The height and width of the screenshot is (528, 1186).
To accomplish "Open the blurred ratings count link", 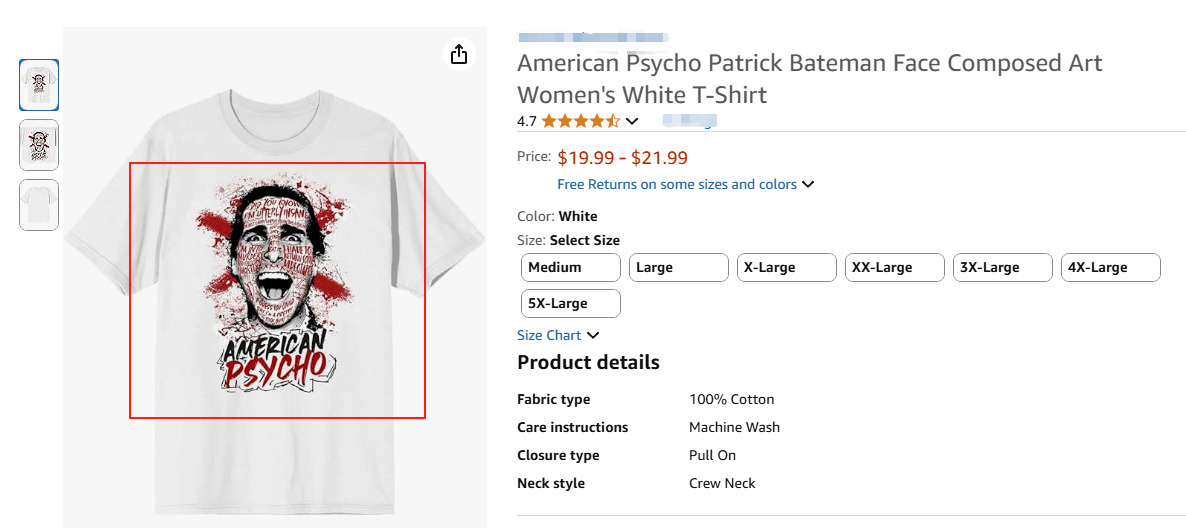I will coord(690,121).
